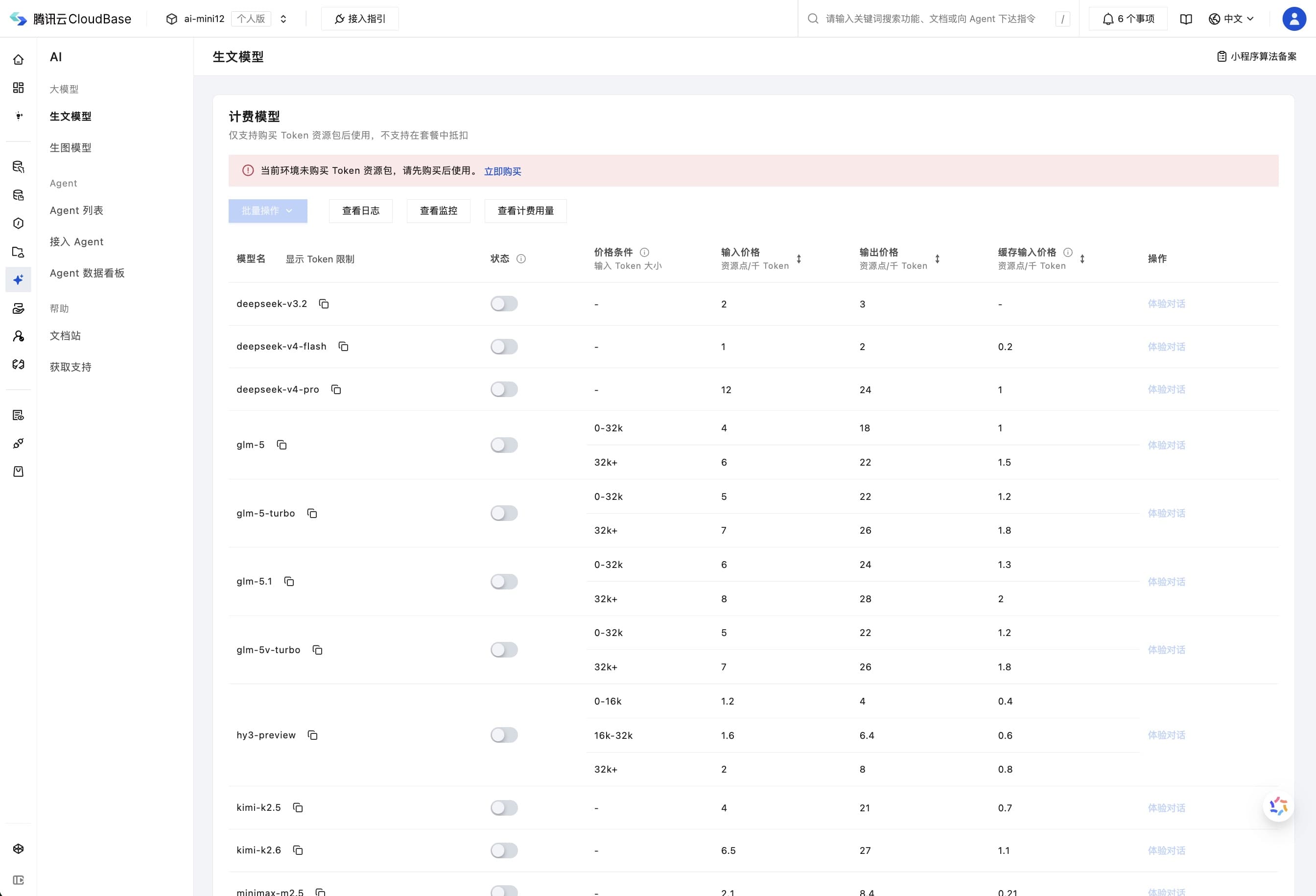The height and width of the screenshot is (896, 1316).
Task: Select 生图模型 in the sidebar
Action: pos(71,148)
